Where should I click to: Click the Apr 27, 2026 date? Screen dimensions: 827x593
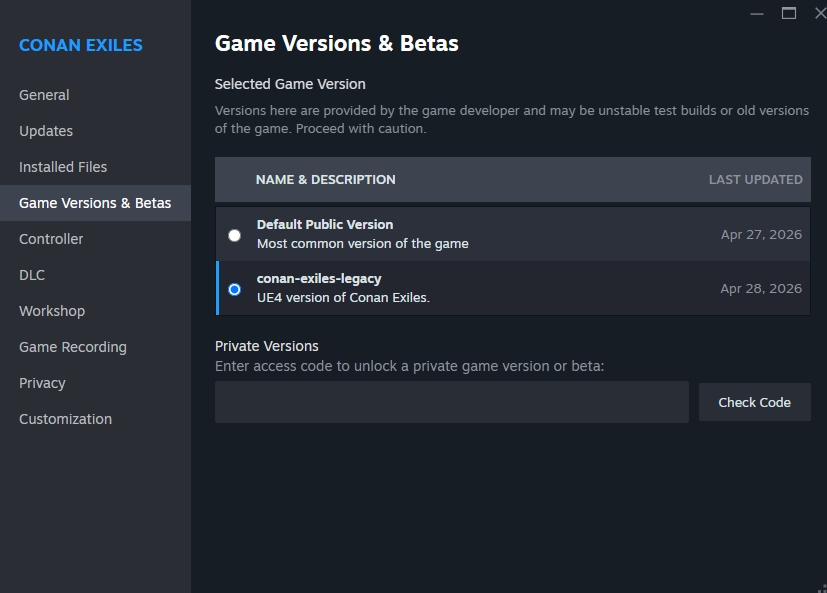(761, 235)
